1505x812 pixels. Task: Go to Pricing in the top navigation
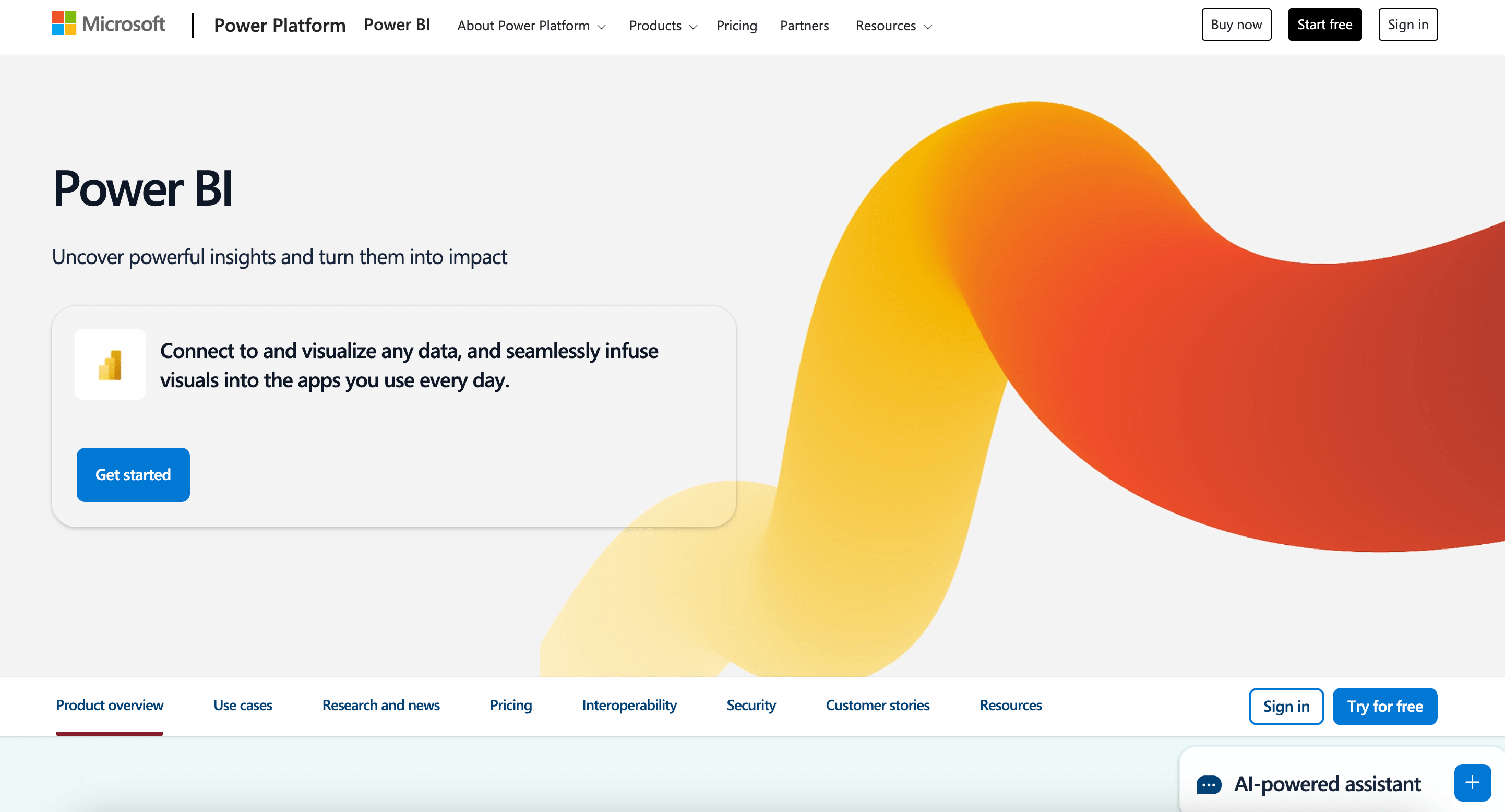(x=736, y=26)
